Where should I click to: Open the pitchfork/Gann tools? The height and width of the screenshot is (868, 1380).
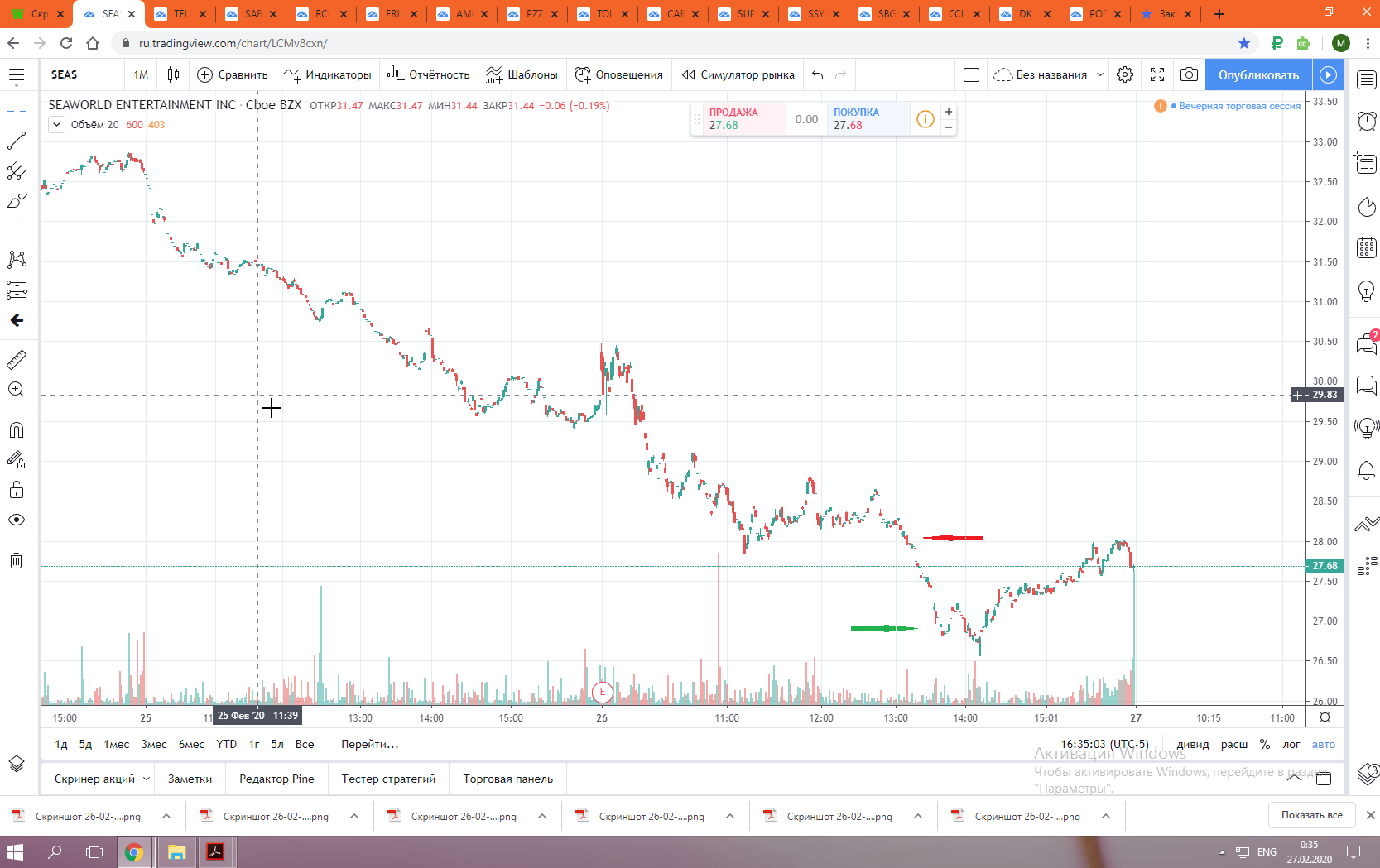[x=17, y=170]
